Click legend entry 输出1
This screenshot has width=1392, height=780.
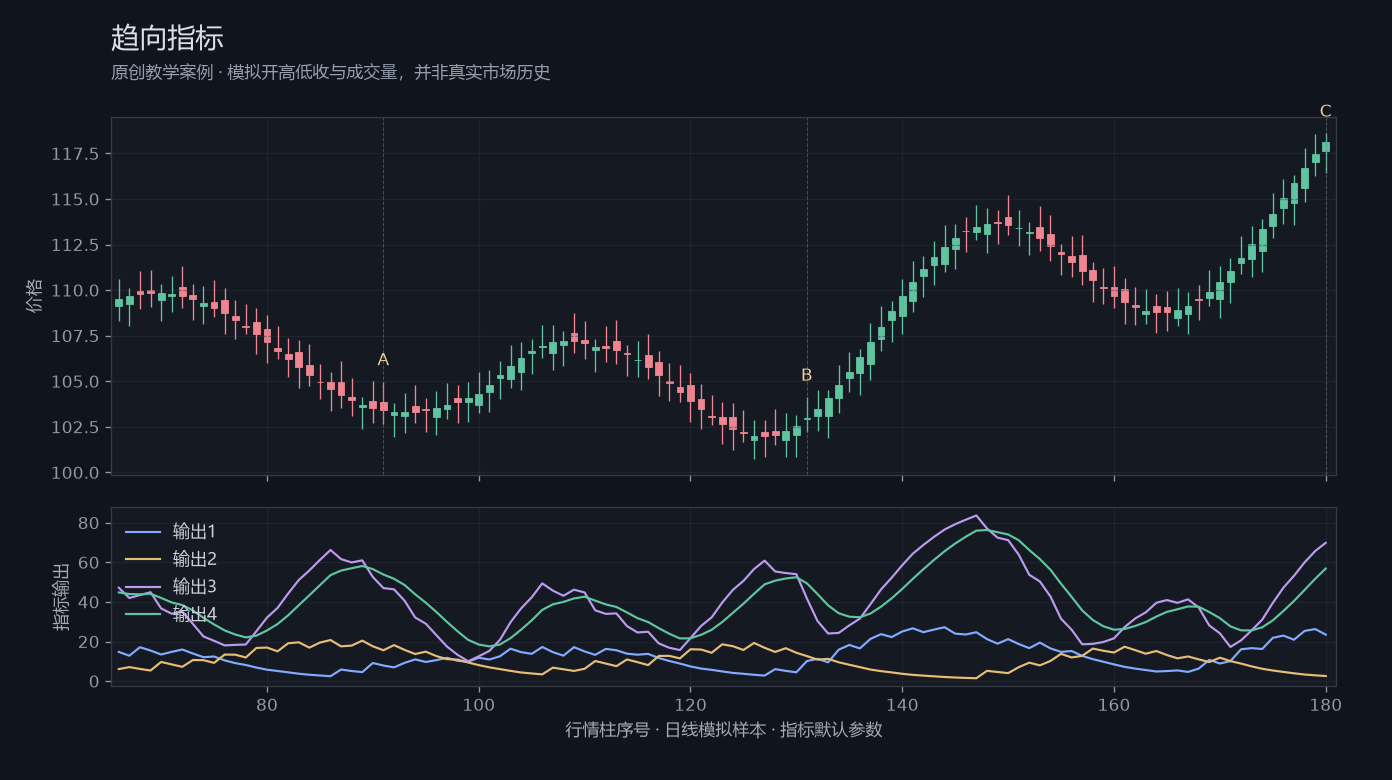point(194,531)
